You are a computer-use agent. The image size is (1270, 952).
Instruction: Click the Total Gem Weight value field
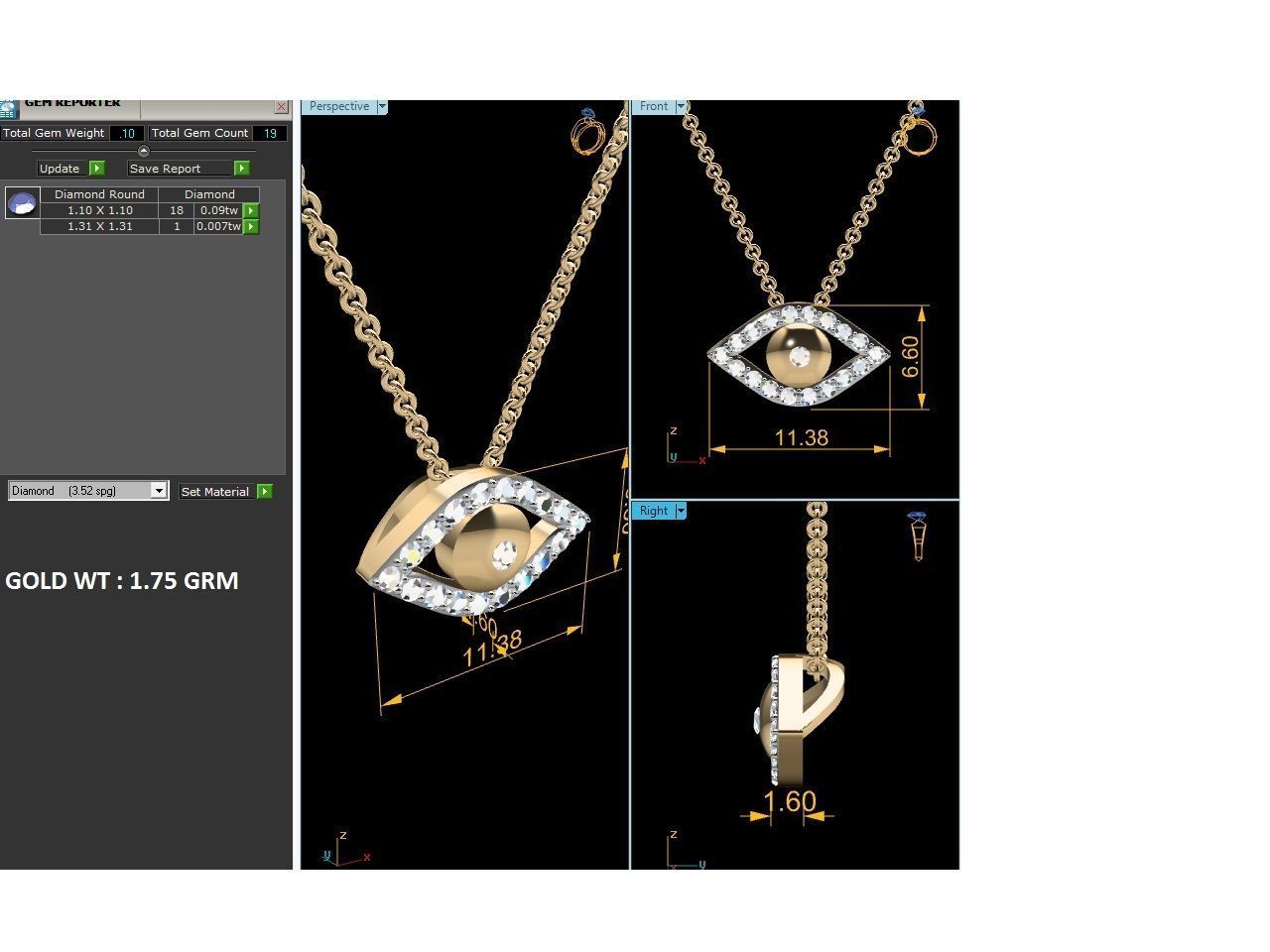pos(126,133)
